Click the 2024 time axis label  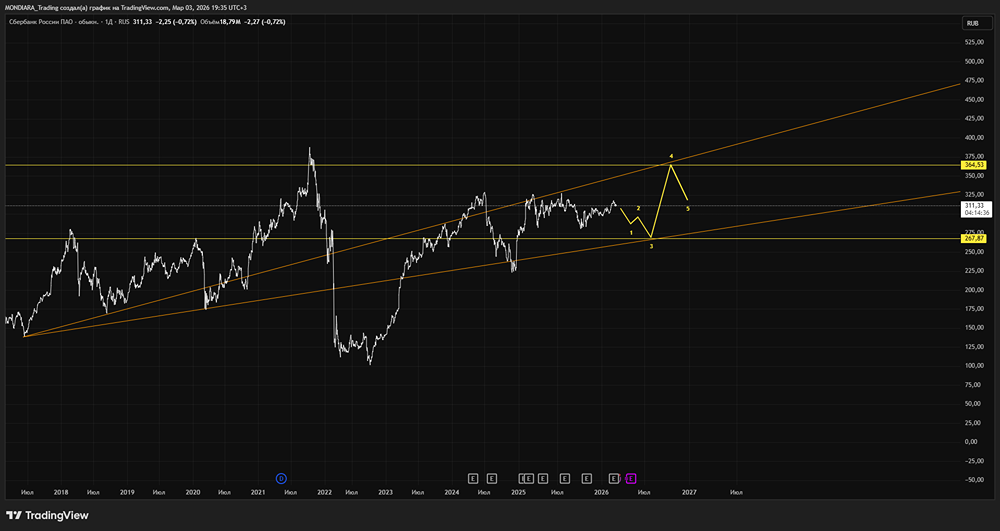[452, 492]
